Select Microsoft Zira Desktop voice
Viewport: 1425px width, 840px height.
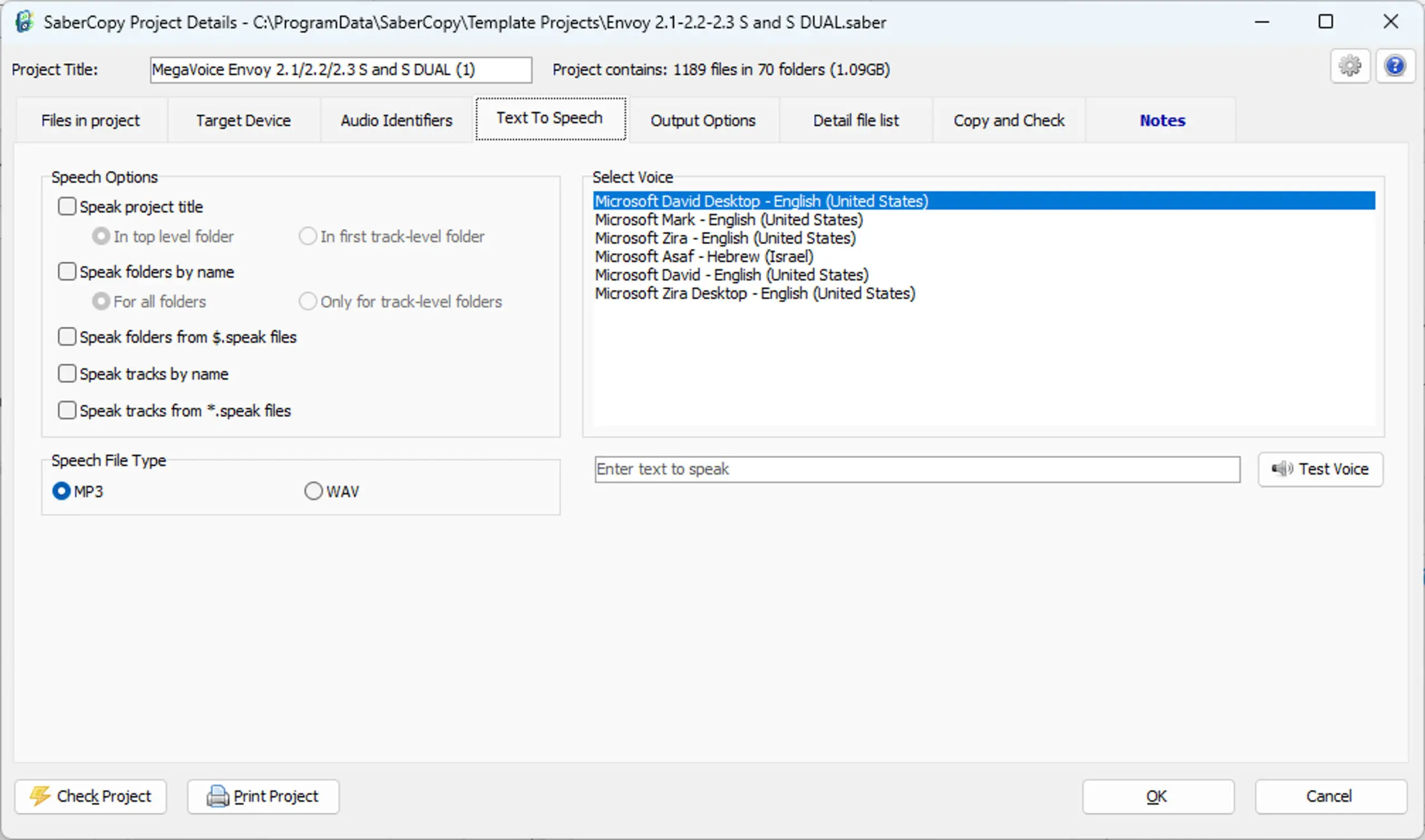tap(984, 293)
